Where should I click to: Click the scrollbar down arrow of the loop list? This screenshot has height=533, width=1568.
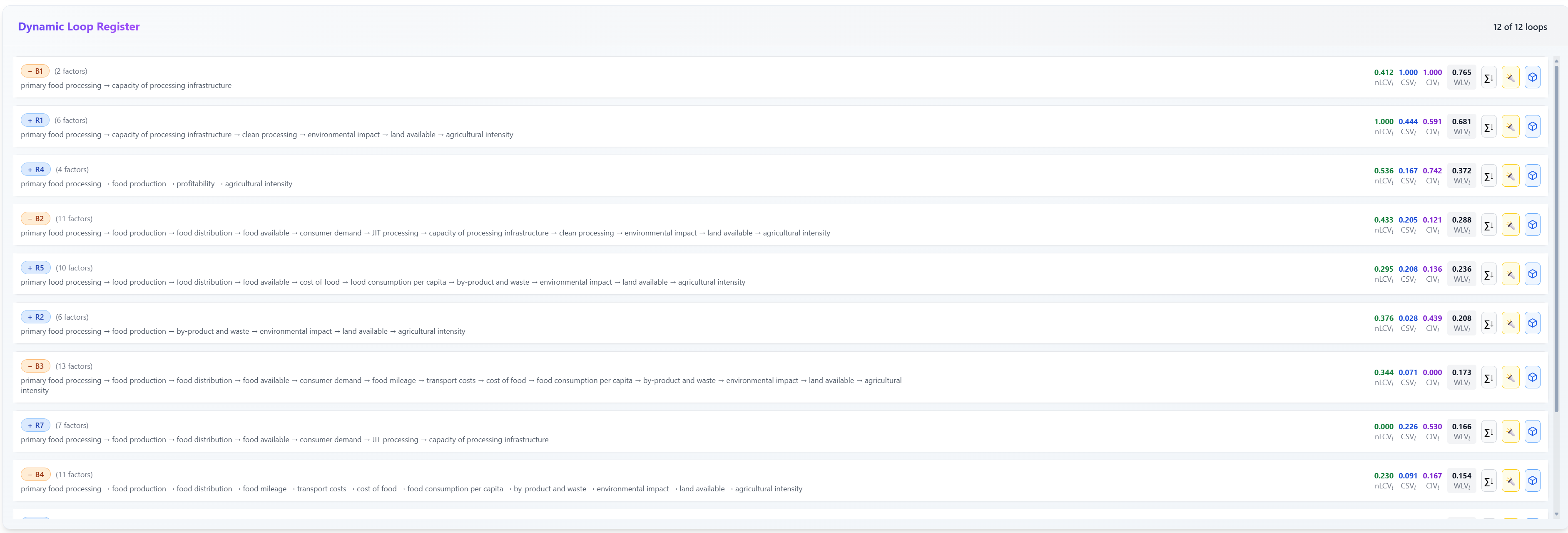coord(1556,514)
